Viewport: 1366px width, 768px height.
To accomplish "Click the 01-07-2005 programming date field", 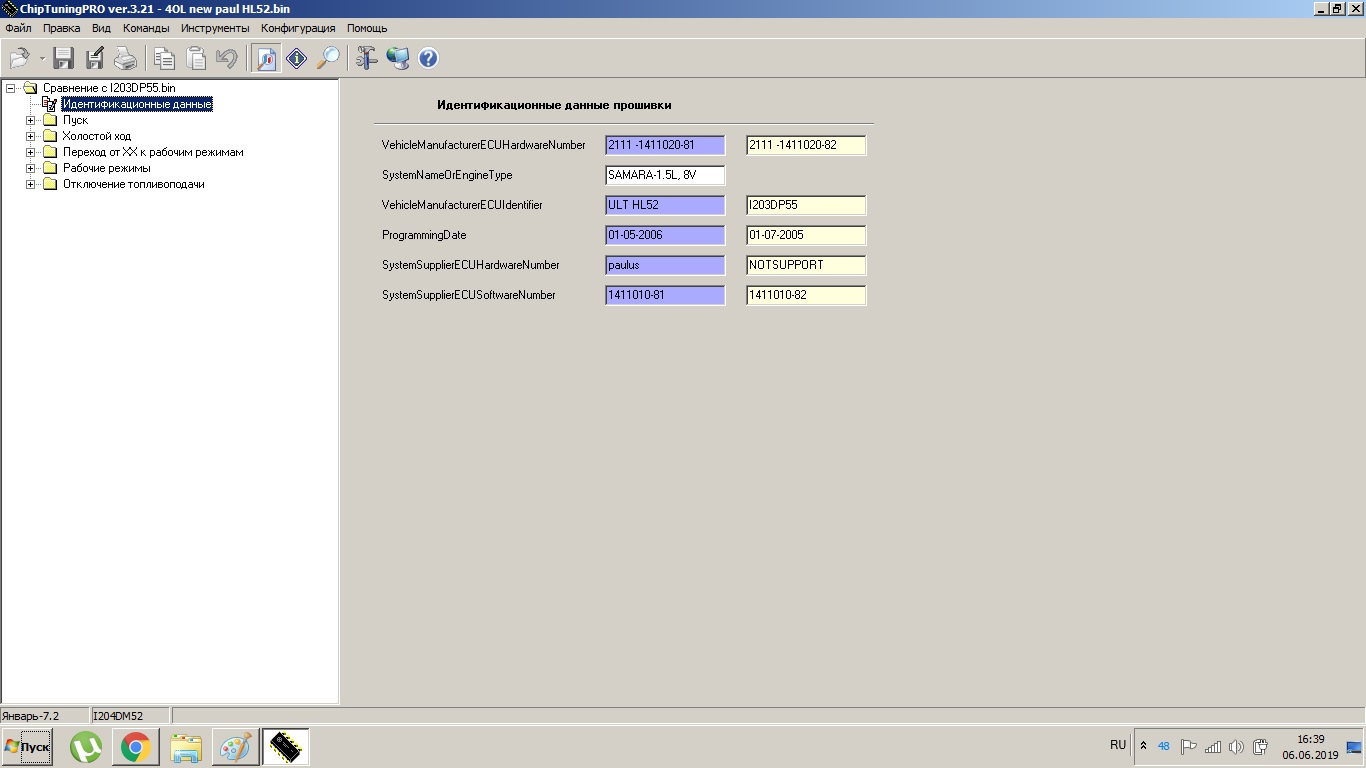I will tap(806, 235).
